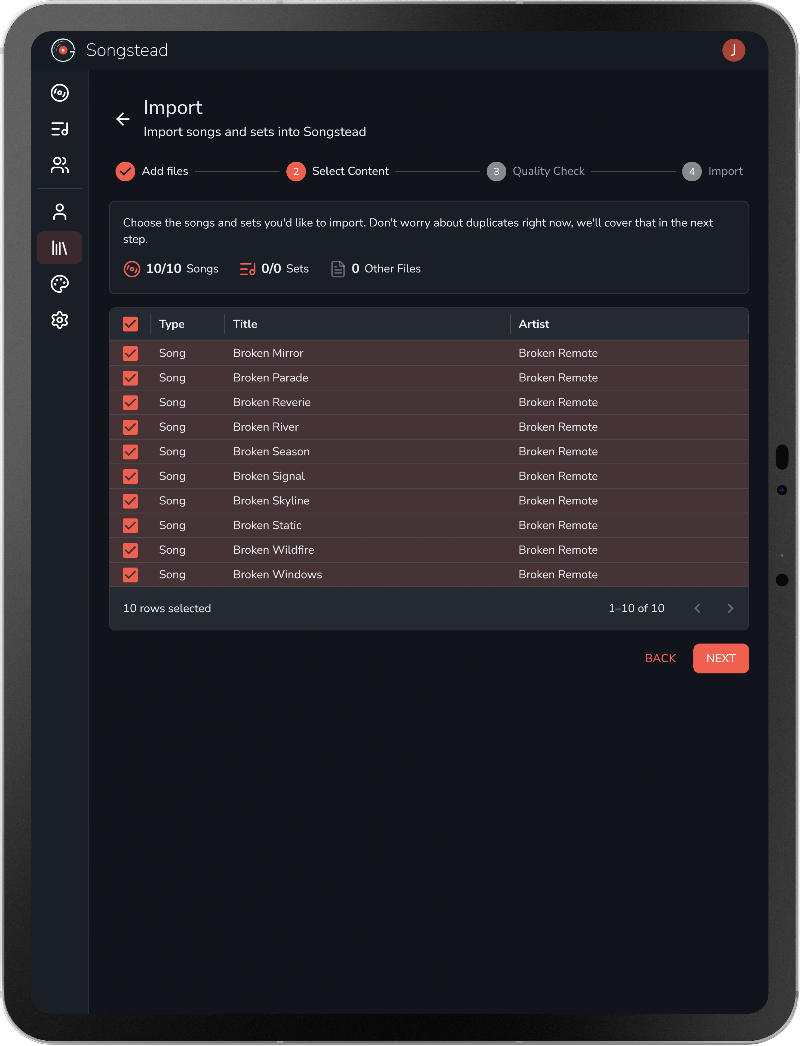The height and width of the screenshot is (1046, 800).
Task: Uncheck the Broken Season row
Action: (x=130, y=452)
